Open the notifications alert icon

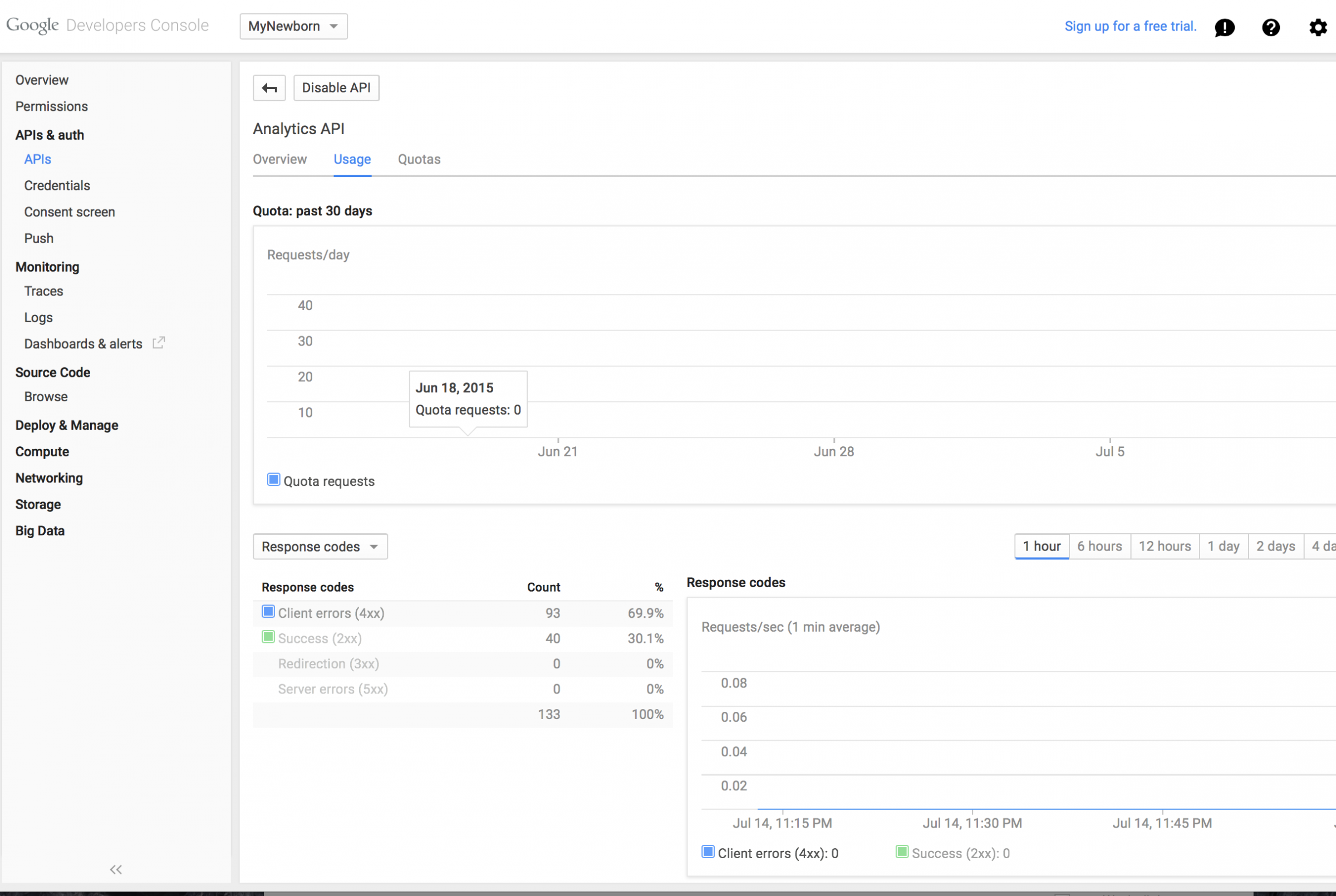[x=1224, y=27]
